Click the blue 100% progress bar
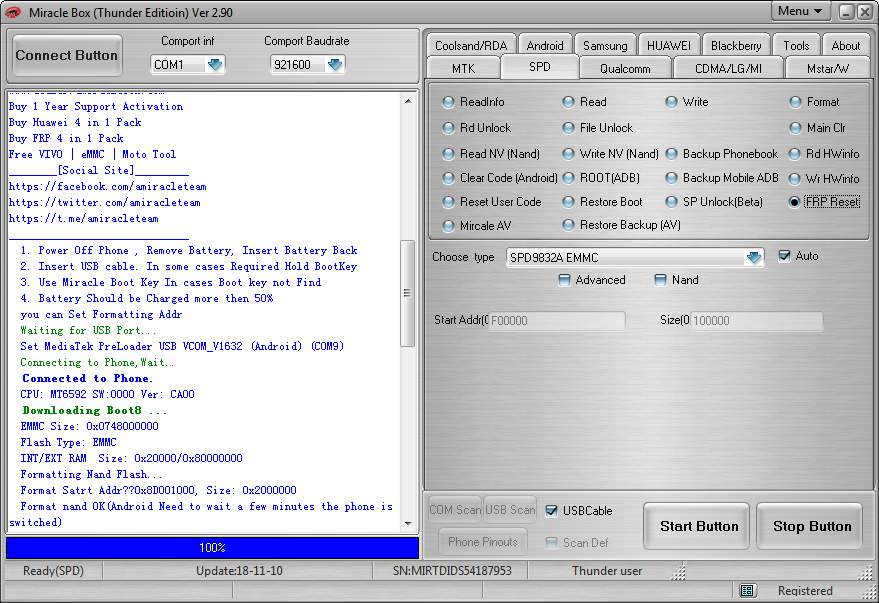This screenshot has height=603, width=879. pos(212,548)
